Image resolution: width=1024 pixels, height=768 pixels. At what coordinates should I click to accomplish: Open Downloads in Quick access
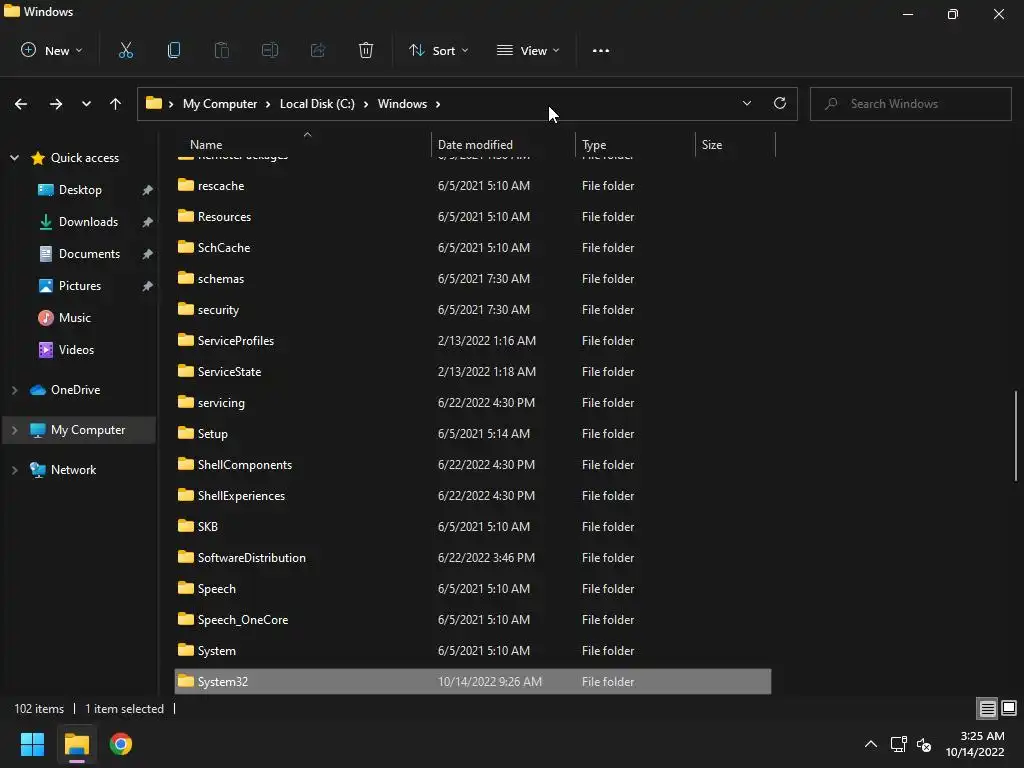(x=88, y=222)
